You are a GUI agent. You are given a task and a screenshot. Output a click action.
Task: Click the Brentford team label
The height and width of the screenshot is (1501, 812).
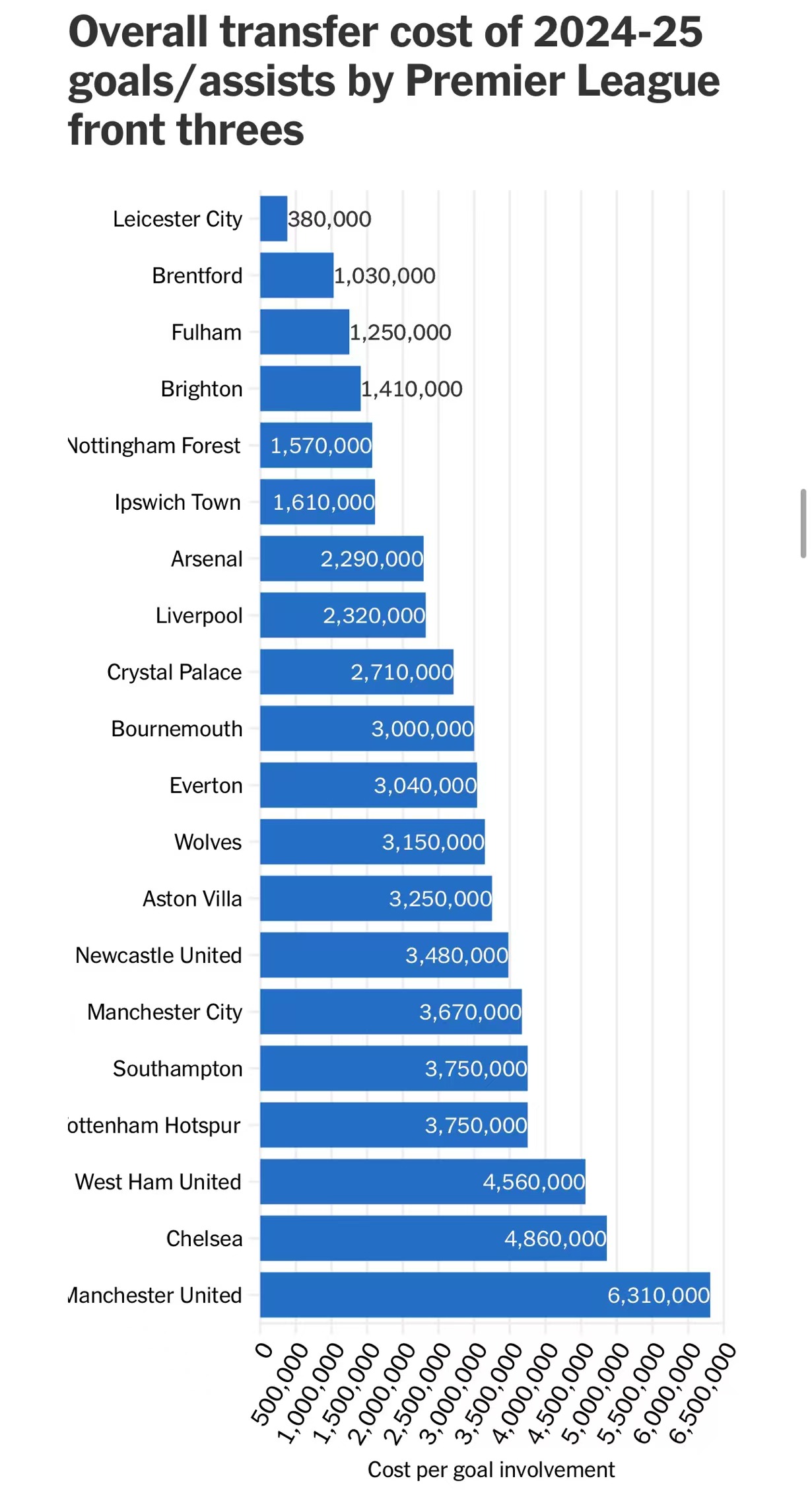(197, 275)
